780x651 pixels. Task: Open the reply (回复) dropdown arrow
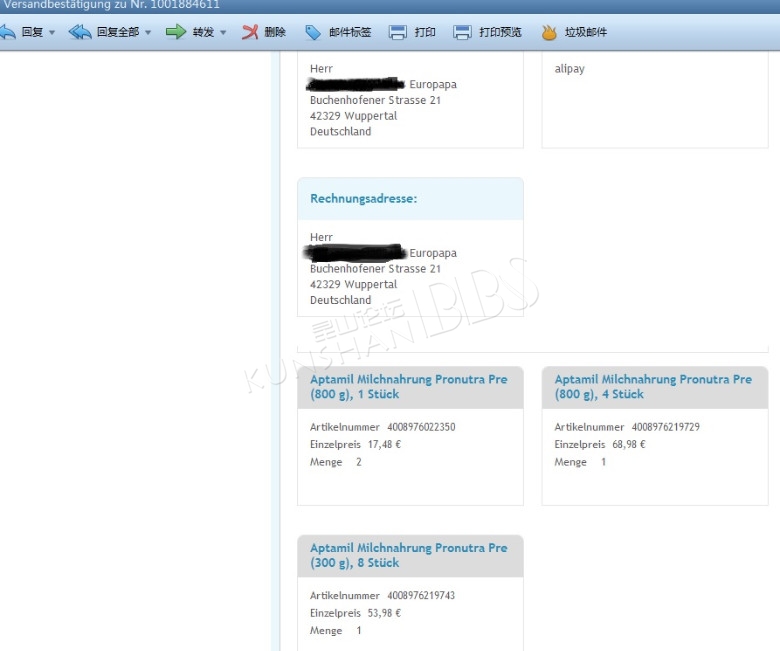click(x=52, y=33)
